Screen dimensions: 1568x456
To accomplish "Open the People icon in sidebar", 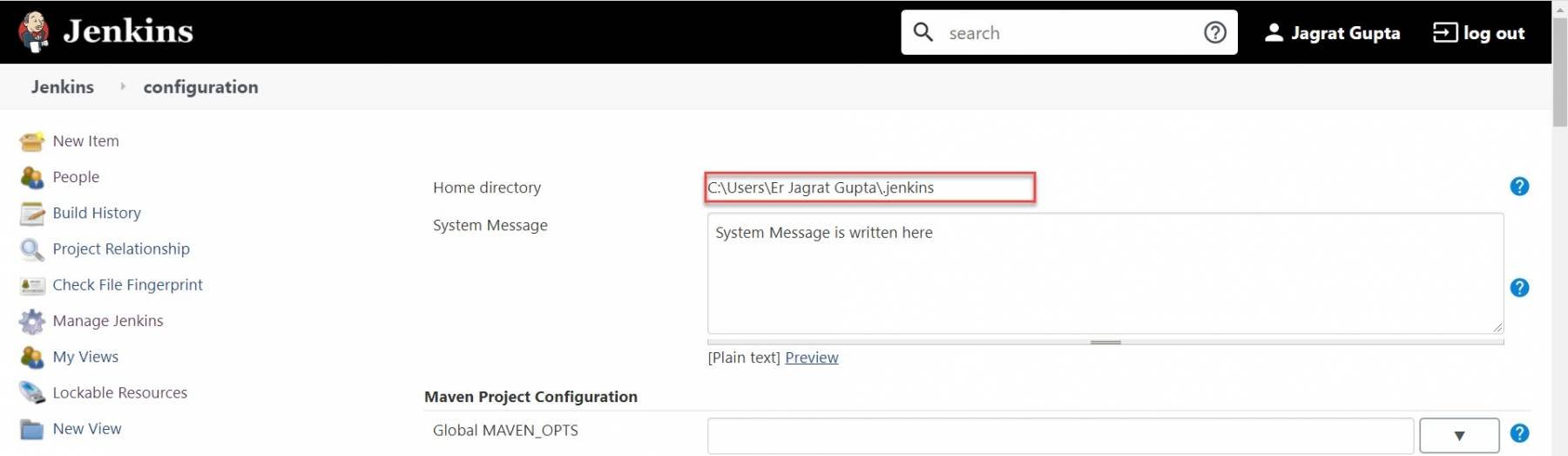I will [32, 178].
